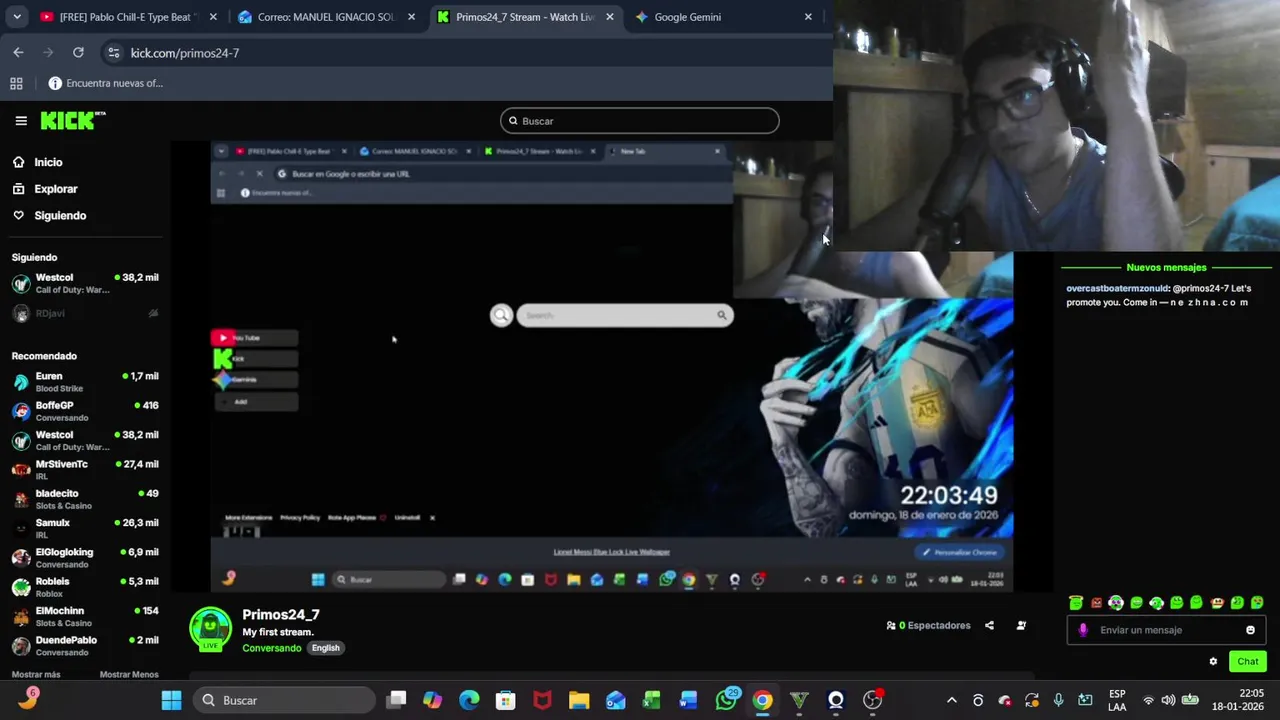Image resolution: width=1280 pixels, height=720 pixels.
Task: Open Siguiendo in the sidebar
Action: pyautogui.click(x=49, y=215)
